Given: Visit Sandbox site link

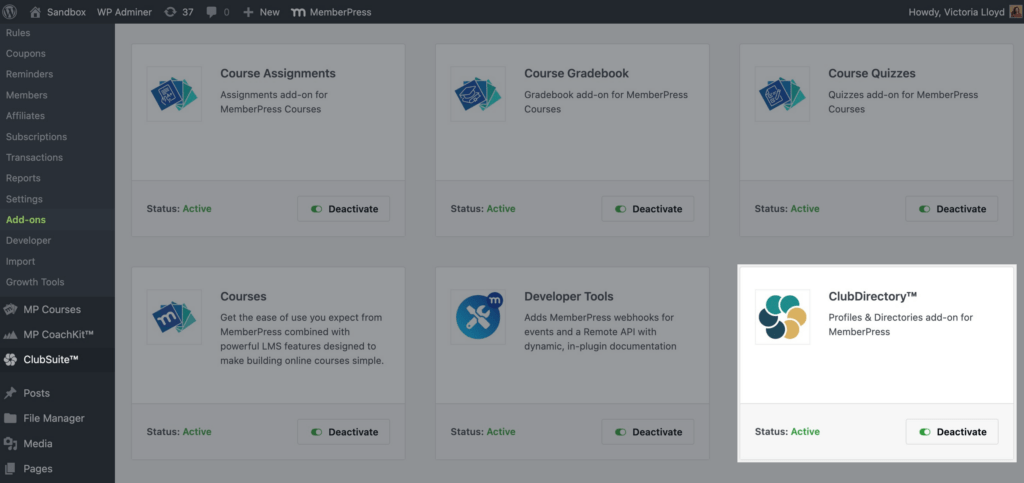Looking at the screenshot, I should point(66,12).
